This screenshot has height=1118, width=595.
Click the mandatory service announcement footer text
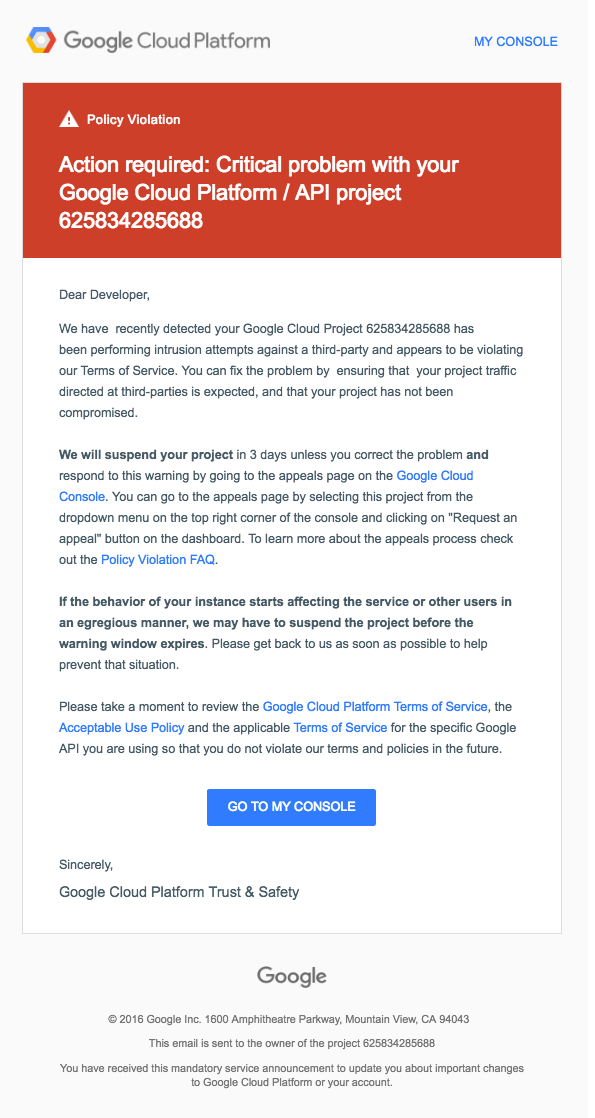[292, 1075]
